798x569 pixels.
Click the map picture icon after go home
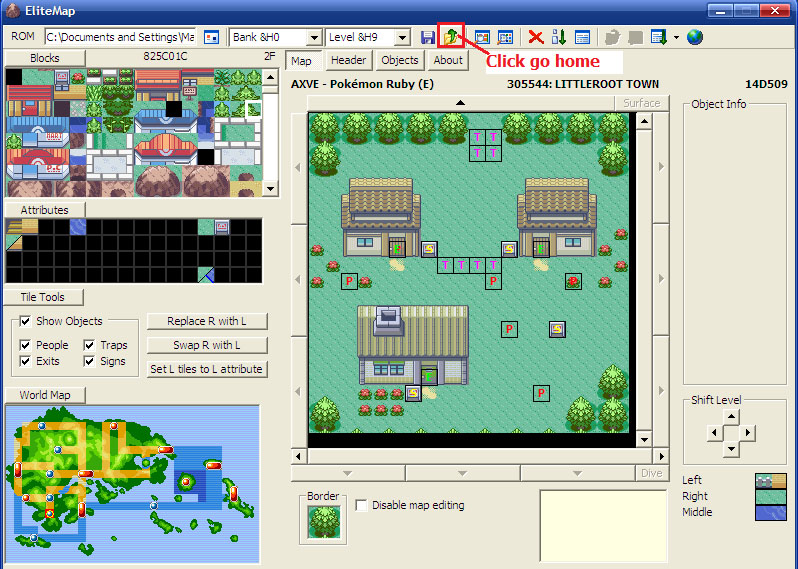coord(482,37)
